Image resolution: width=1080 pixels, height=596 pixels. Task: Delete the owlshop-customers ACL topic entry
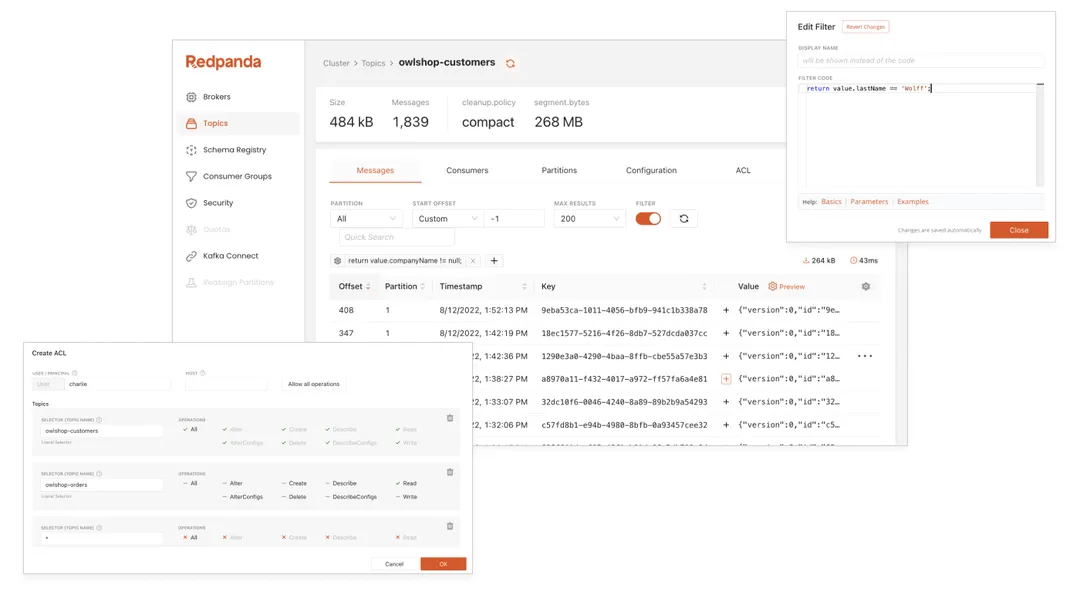tap(450, 418)
